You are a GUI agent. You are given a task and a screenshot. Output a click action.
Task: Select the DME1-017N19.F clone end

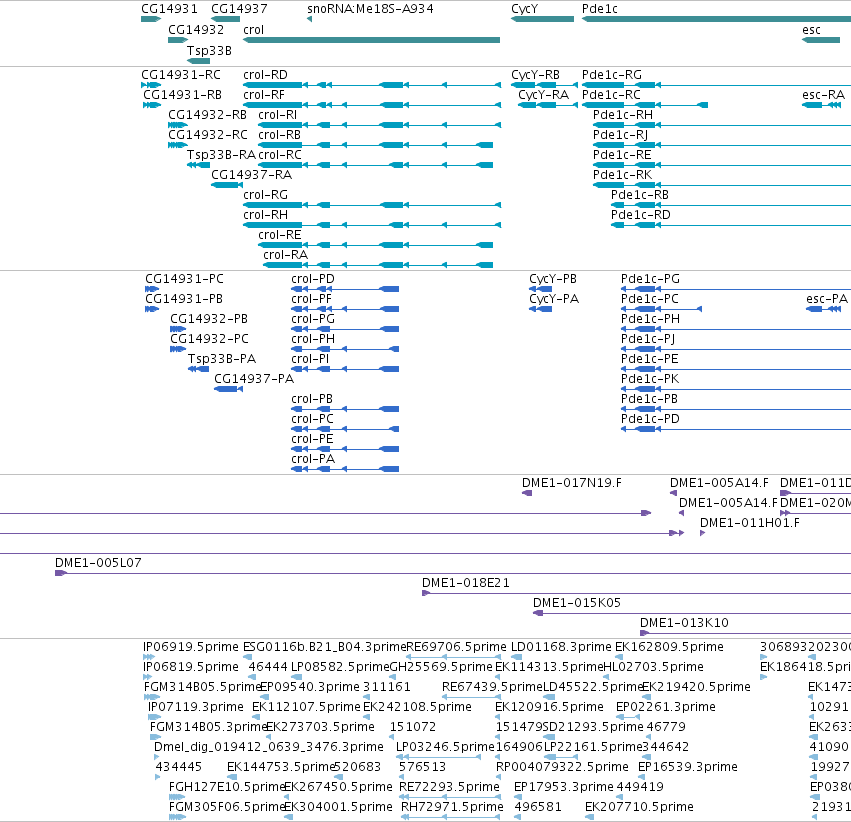(527, 493)
